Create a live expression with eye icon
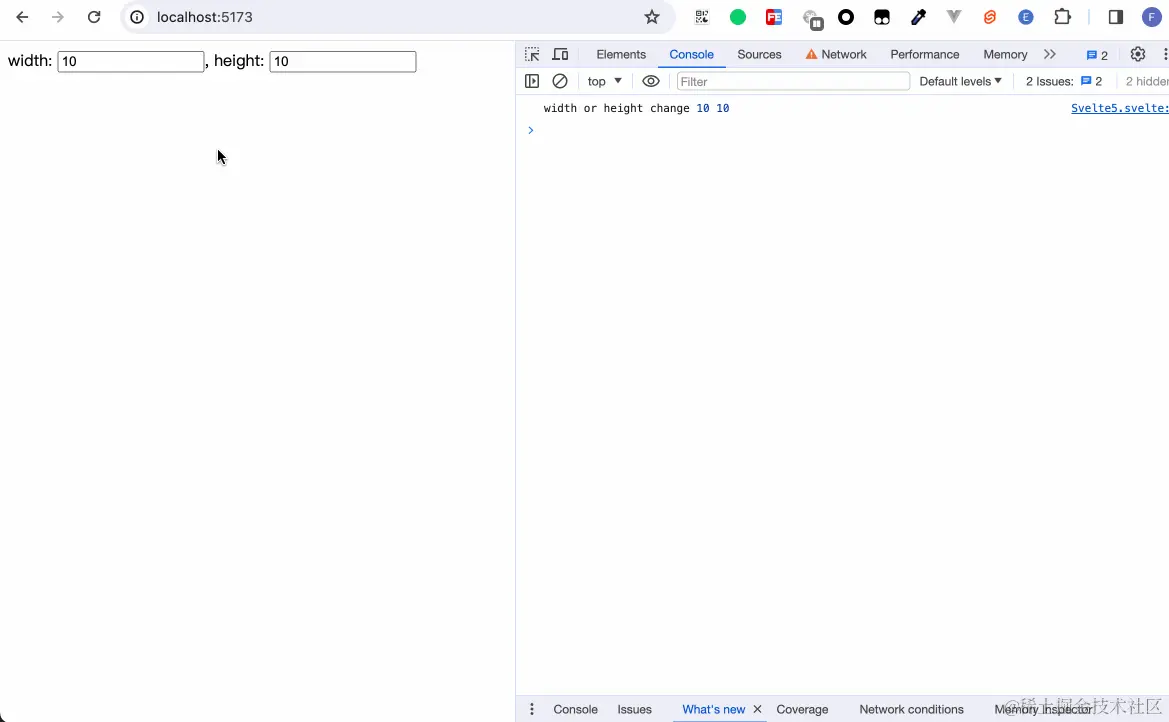 tap(651, 81)
